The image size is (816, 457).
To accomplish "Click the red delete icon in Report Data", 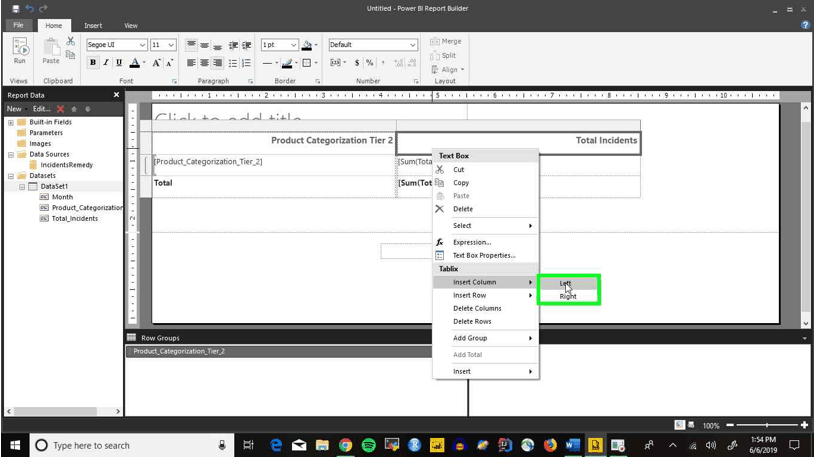I will pos(60,109).
